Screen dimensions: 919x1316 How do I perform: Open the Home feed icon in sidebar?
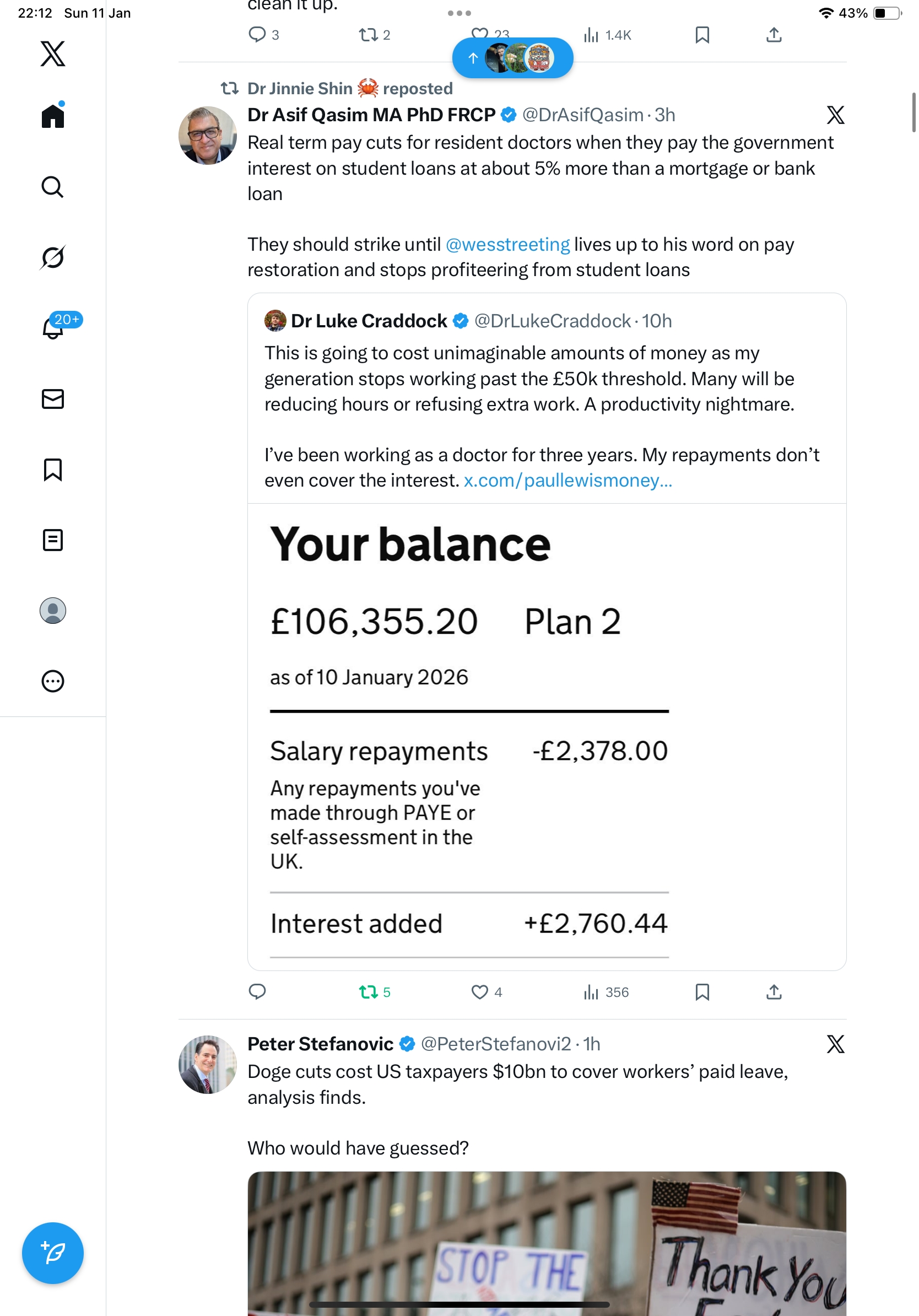tap(53, 116)
